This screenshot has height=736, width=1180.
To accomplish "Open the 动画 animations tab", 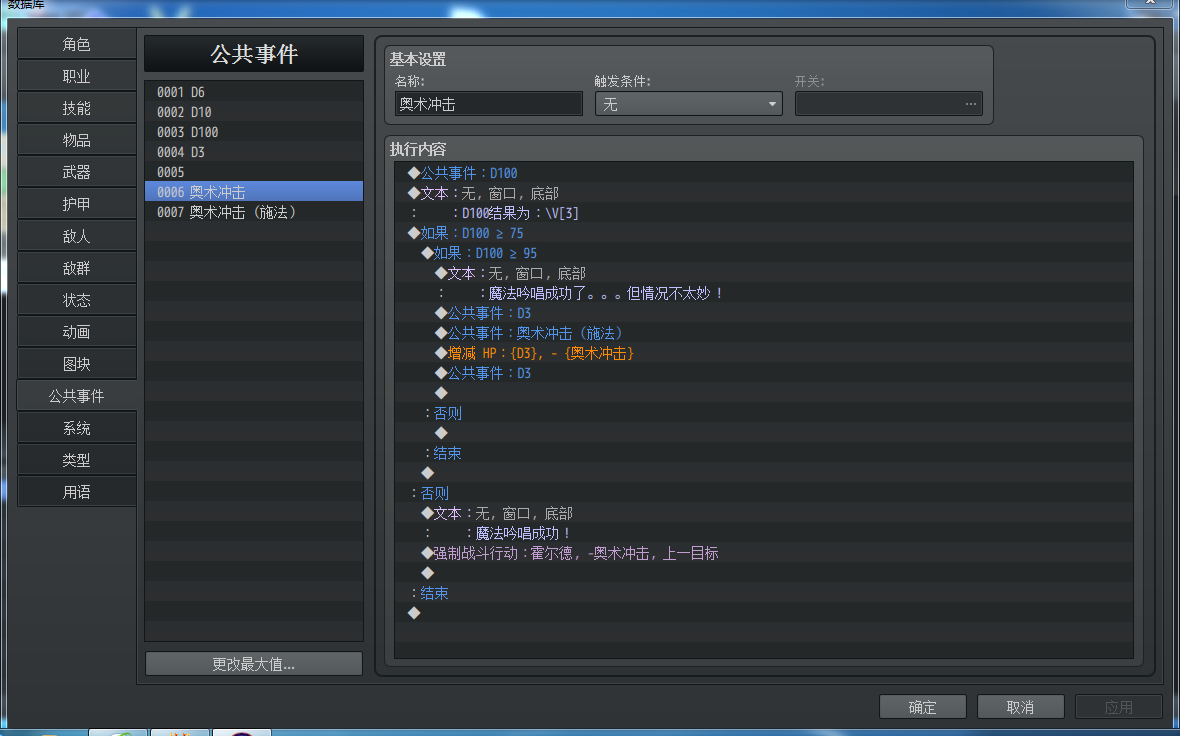I will [77, 332].
